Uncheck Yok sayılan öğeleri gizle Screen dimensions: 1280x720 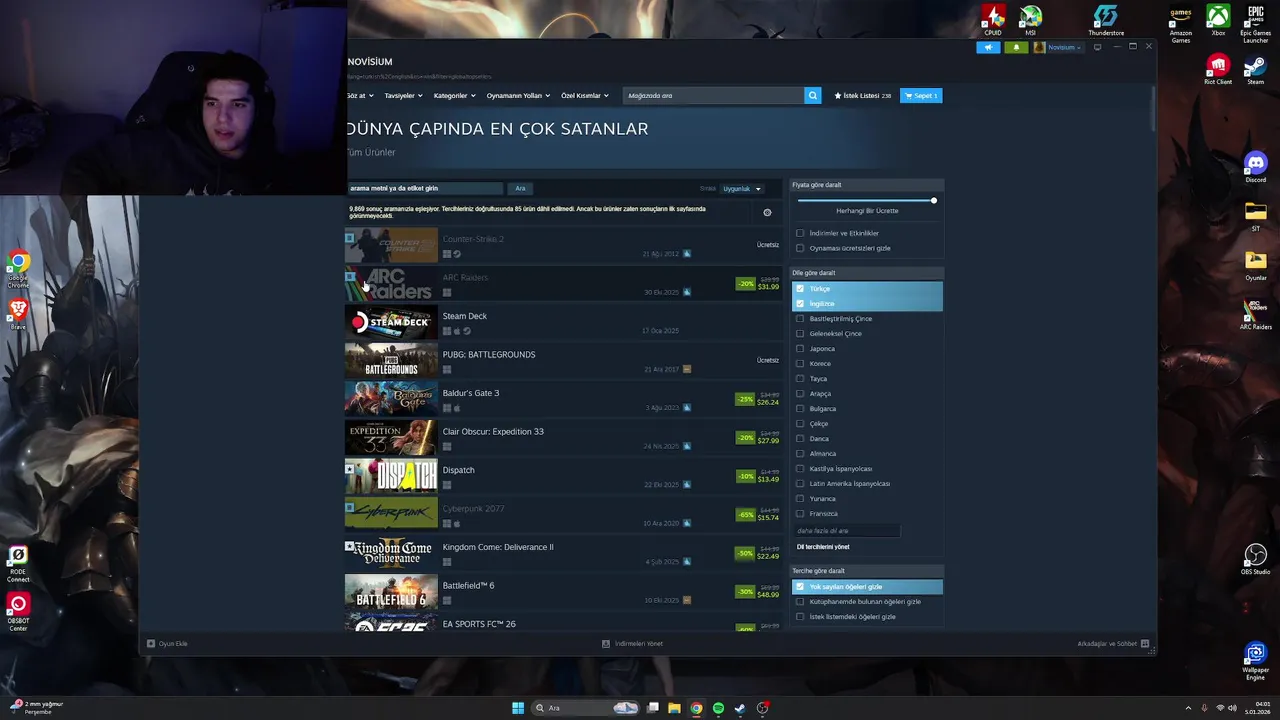(800, 587)
